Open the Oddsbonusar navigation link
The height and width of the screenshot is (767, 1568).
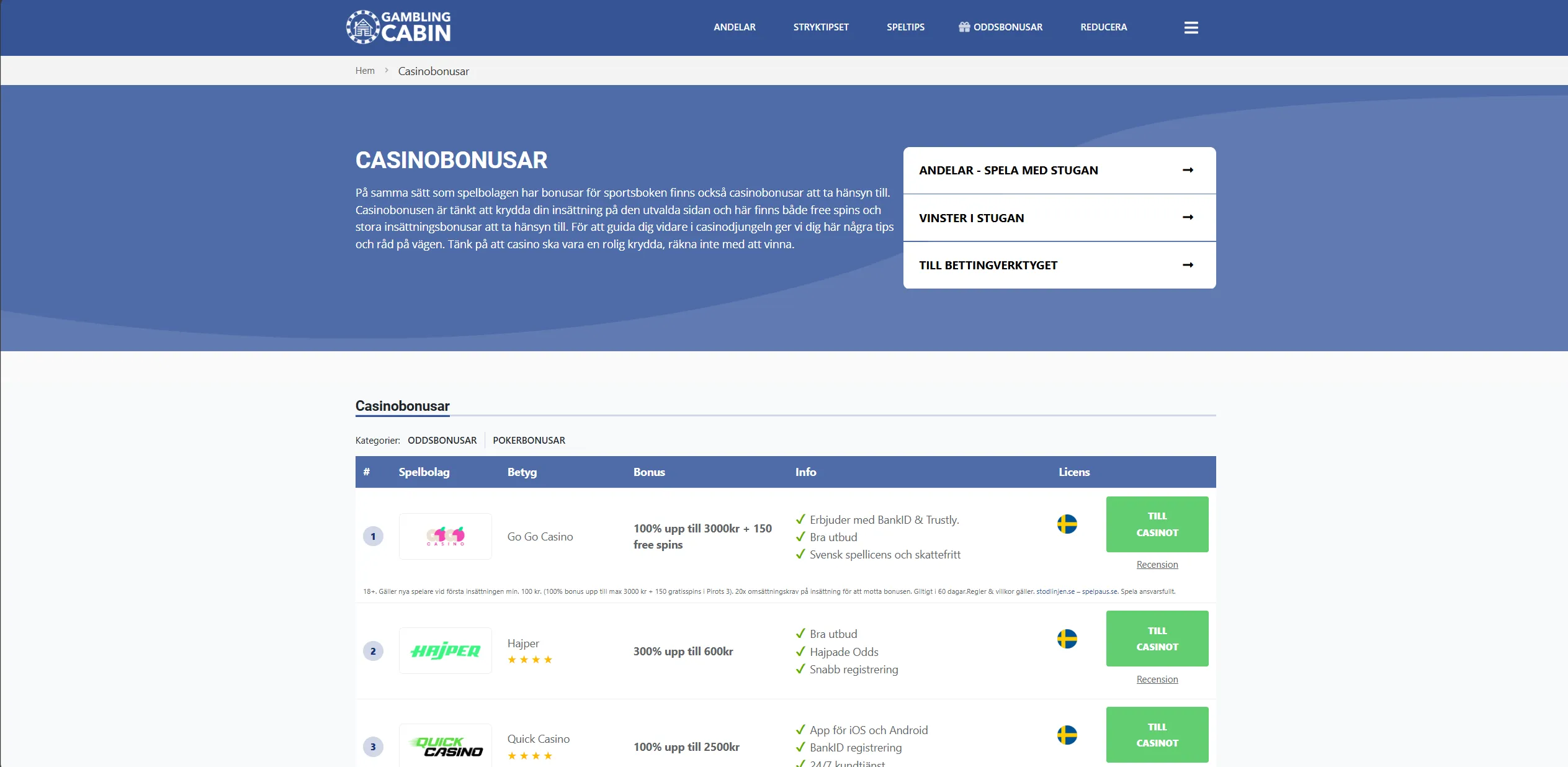(1000, 27)
